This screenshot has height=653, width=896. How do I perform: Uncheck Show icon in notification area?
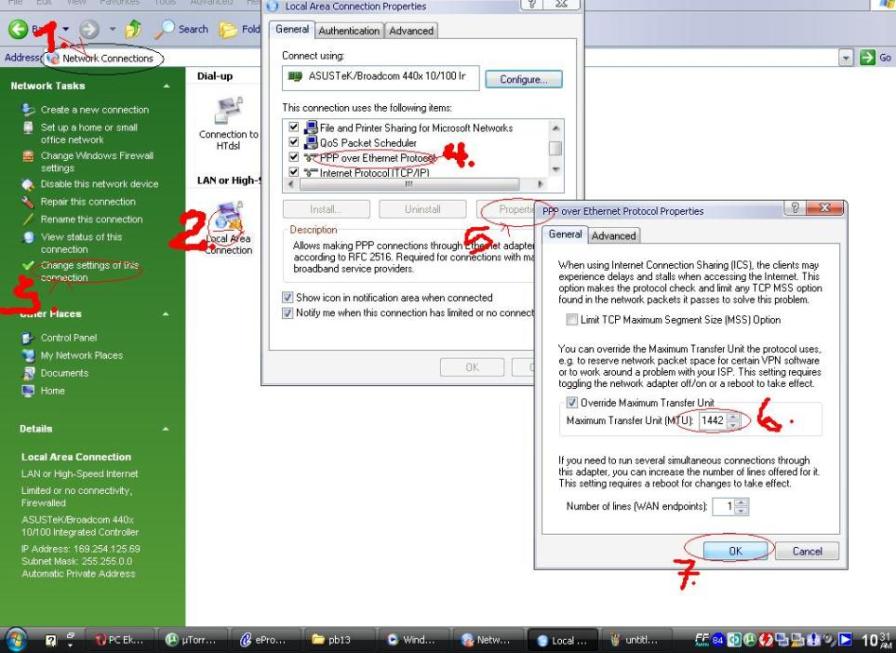[288, 298]
